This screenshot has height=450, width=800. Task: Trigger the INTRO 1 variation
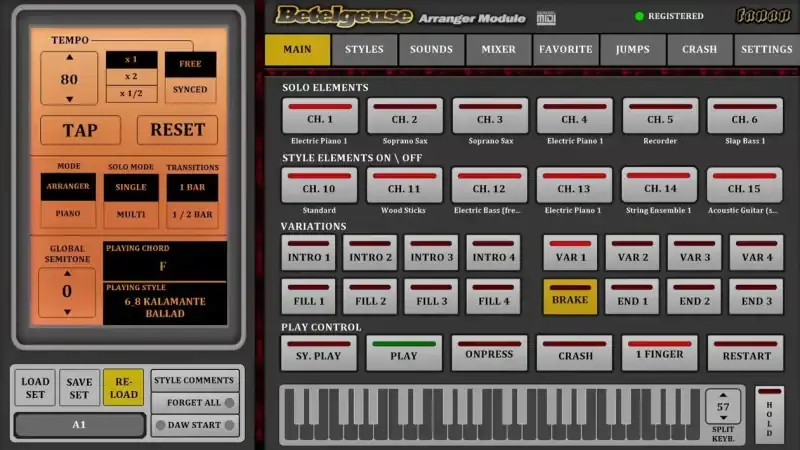coord(309,253)
